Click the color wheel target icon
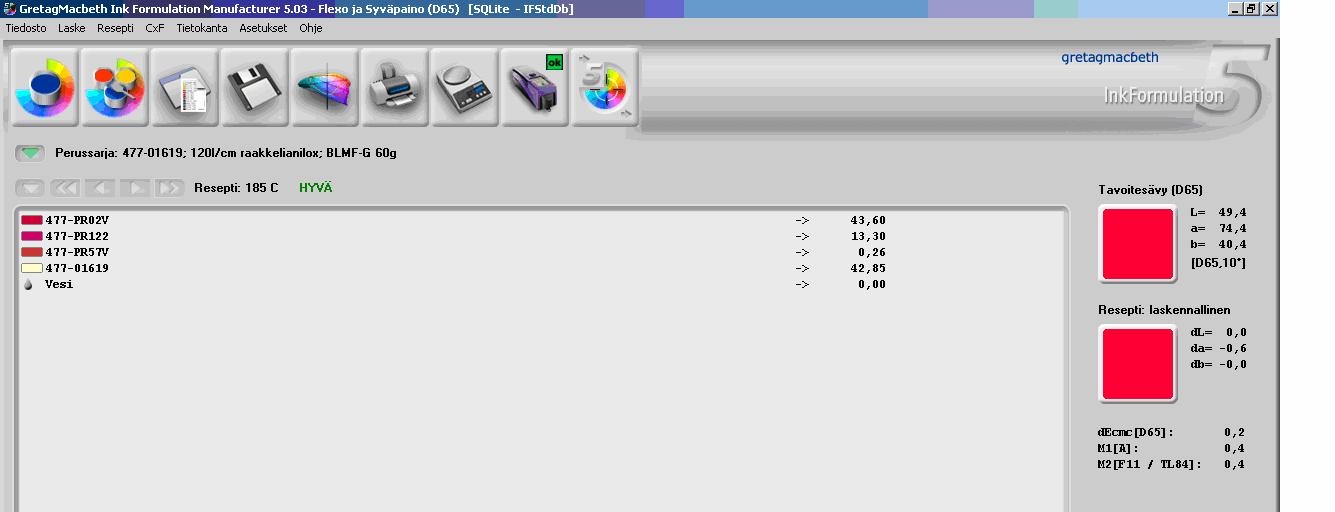The width and height of the screenshot is (1335, 512). [605, 88]
